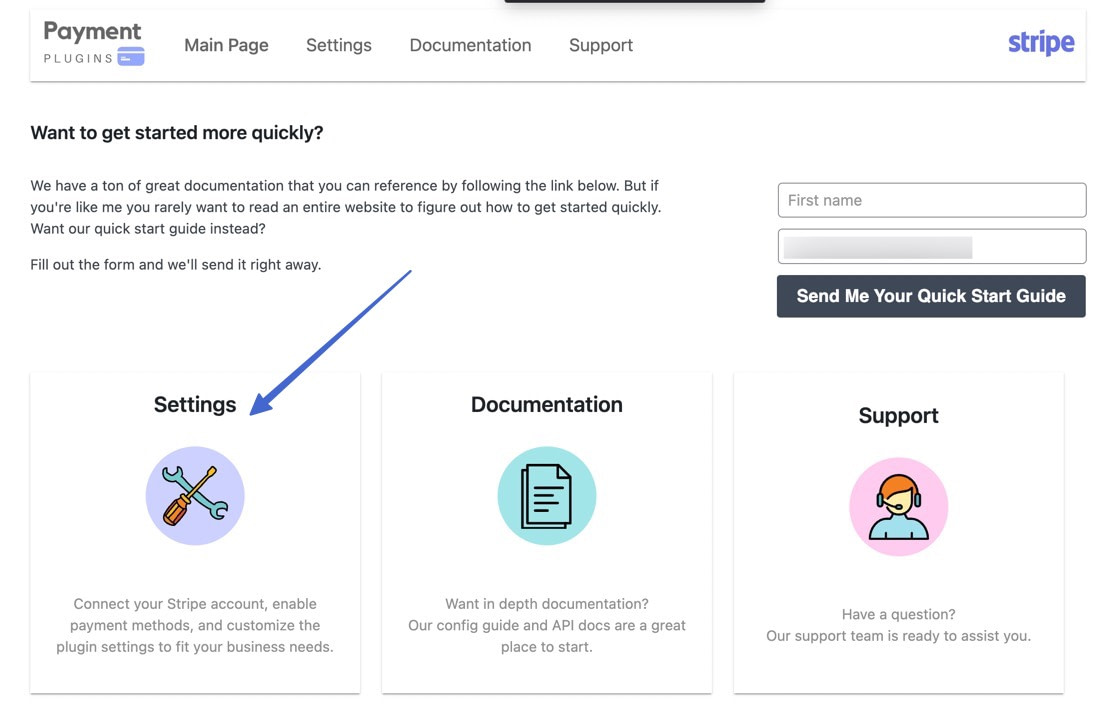Click the First name input field

point(931,200)
